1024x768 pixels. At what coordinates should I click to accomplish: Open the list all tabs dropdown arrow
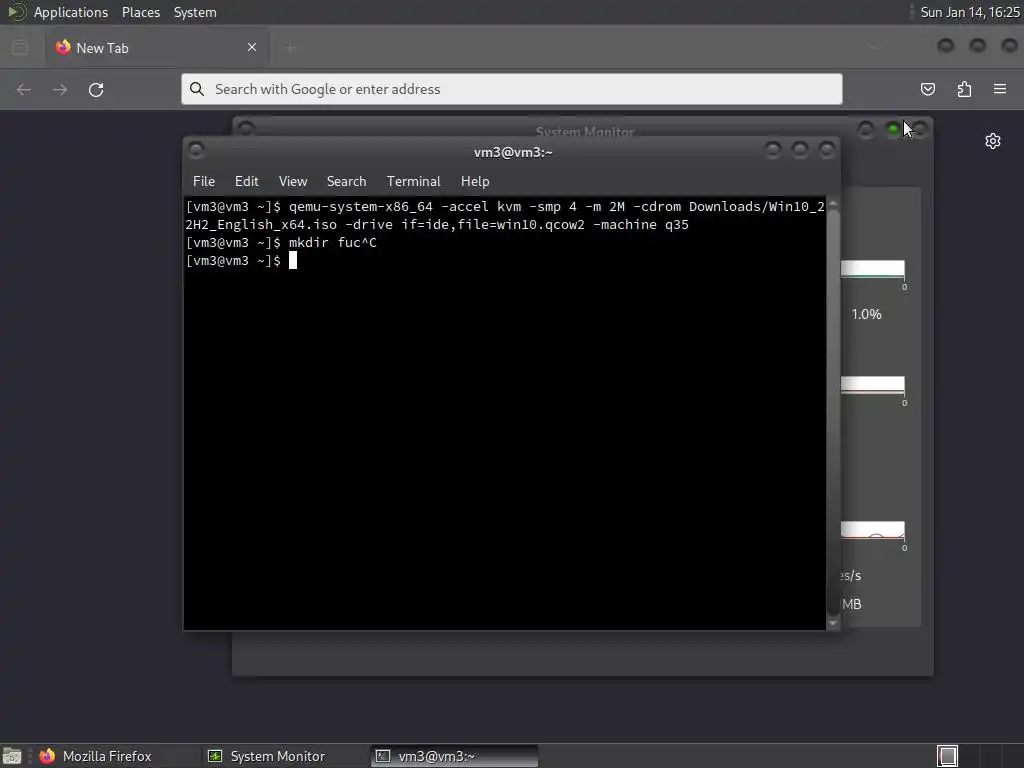tap(873, 47)
